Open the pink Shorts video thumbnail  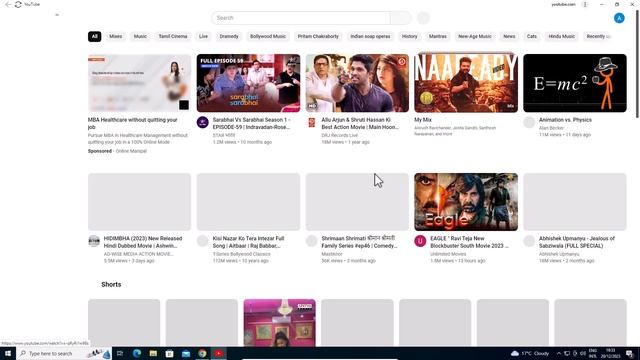pos(280,323)
